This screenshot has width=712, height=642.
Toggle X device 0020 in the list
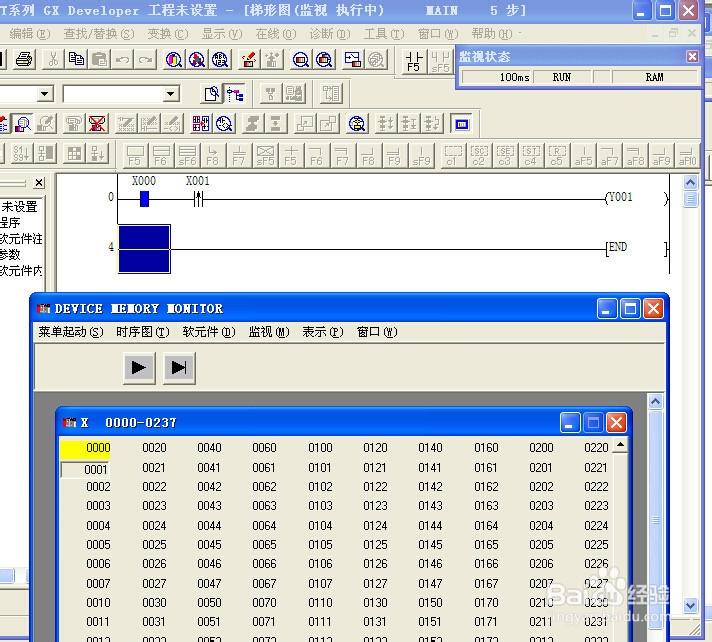pos(154,448)
